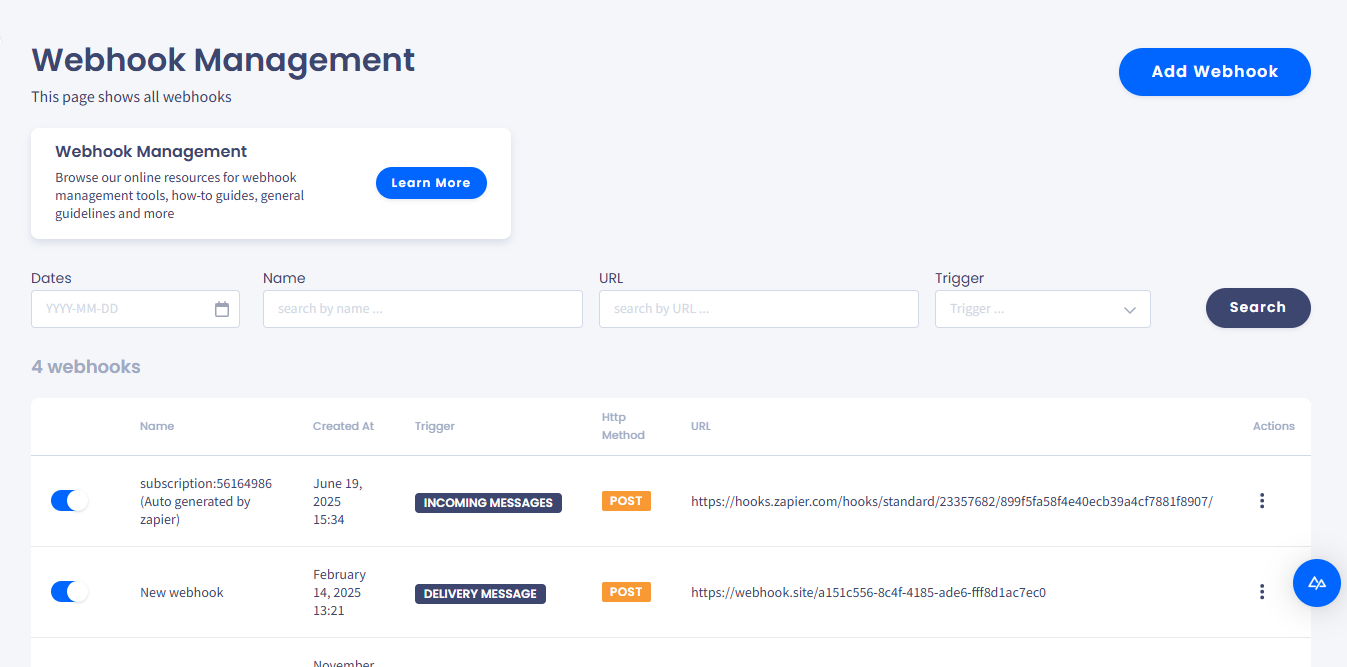Click the June 19, 2025 created date
This screenshot has height=667, width=1347.
[x=338, y=501]
